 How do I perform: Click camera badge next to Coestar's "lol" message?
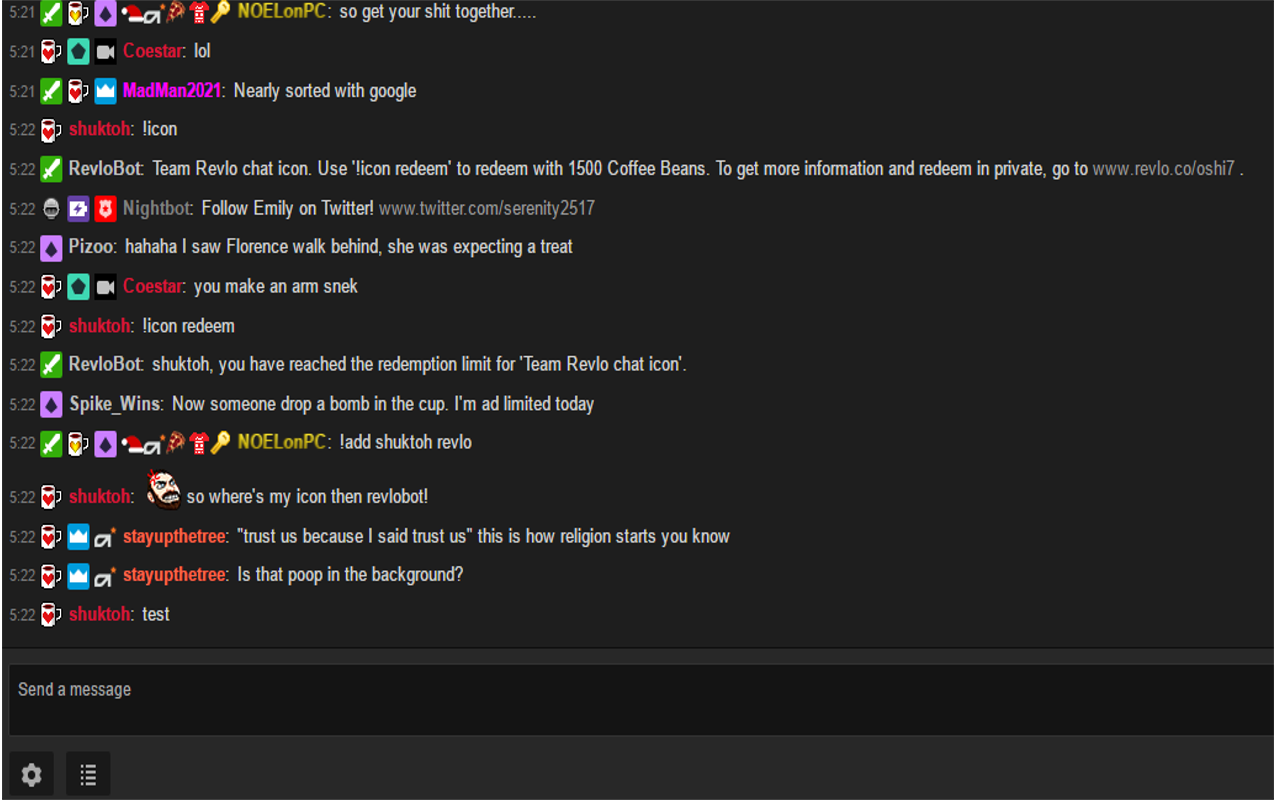tap(106, 52)
